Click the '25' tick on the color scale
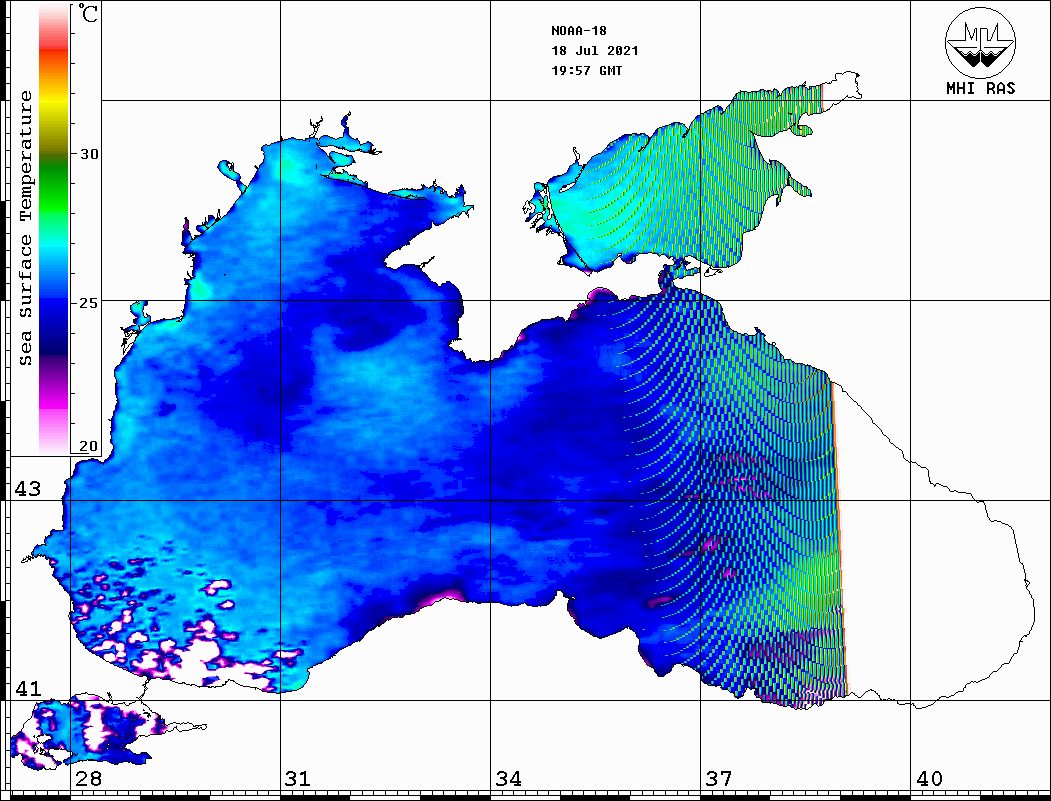This screenshot has height=801, width=1051. (89, 303)
